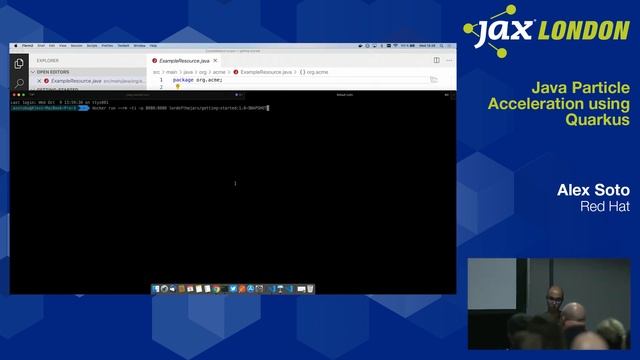Click the Wi-Fi status icon in the menu bar
The width and height of the screenshot is (640, 360).
pyautogui.click(x=395, y=46)
